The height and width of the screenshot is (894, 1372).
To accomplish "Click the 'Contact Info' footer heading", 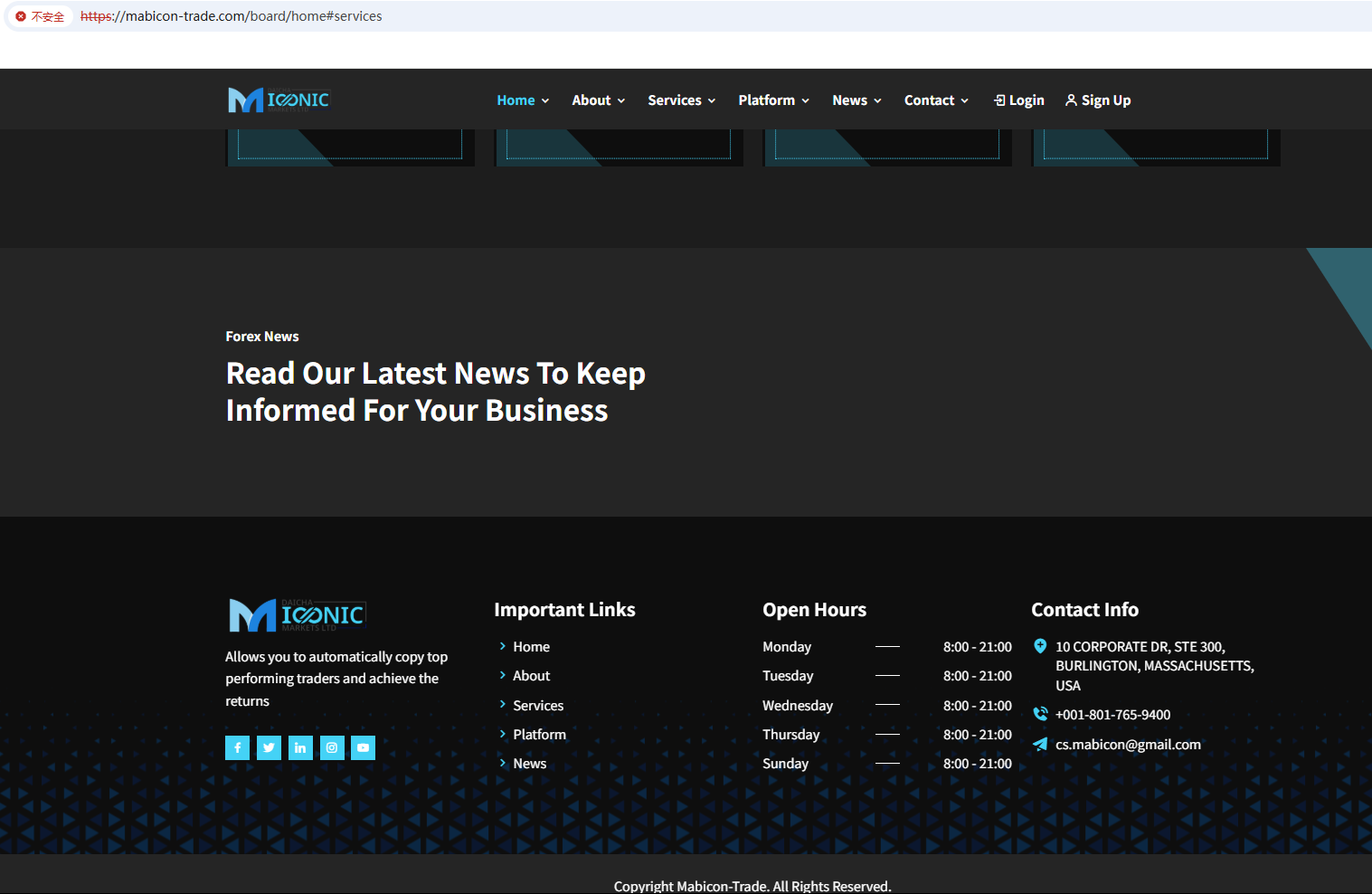I will pyautogui.click(x=1085, y=610).
